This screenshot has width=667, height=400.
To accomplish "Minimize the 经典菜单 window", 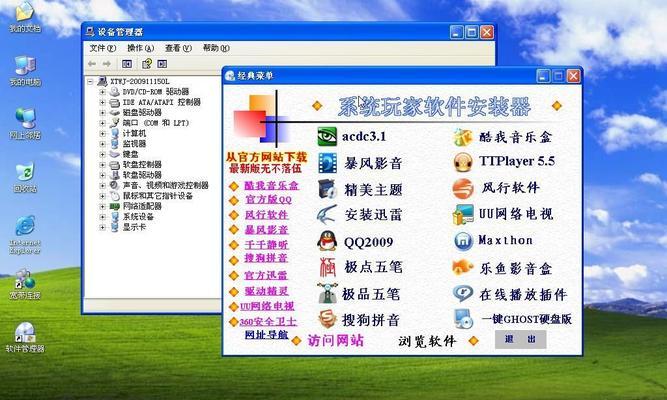I will click(x=543, y=76).
